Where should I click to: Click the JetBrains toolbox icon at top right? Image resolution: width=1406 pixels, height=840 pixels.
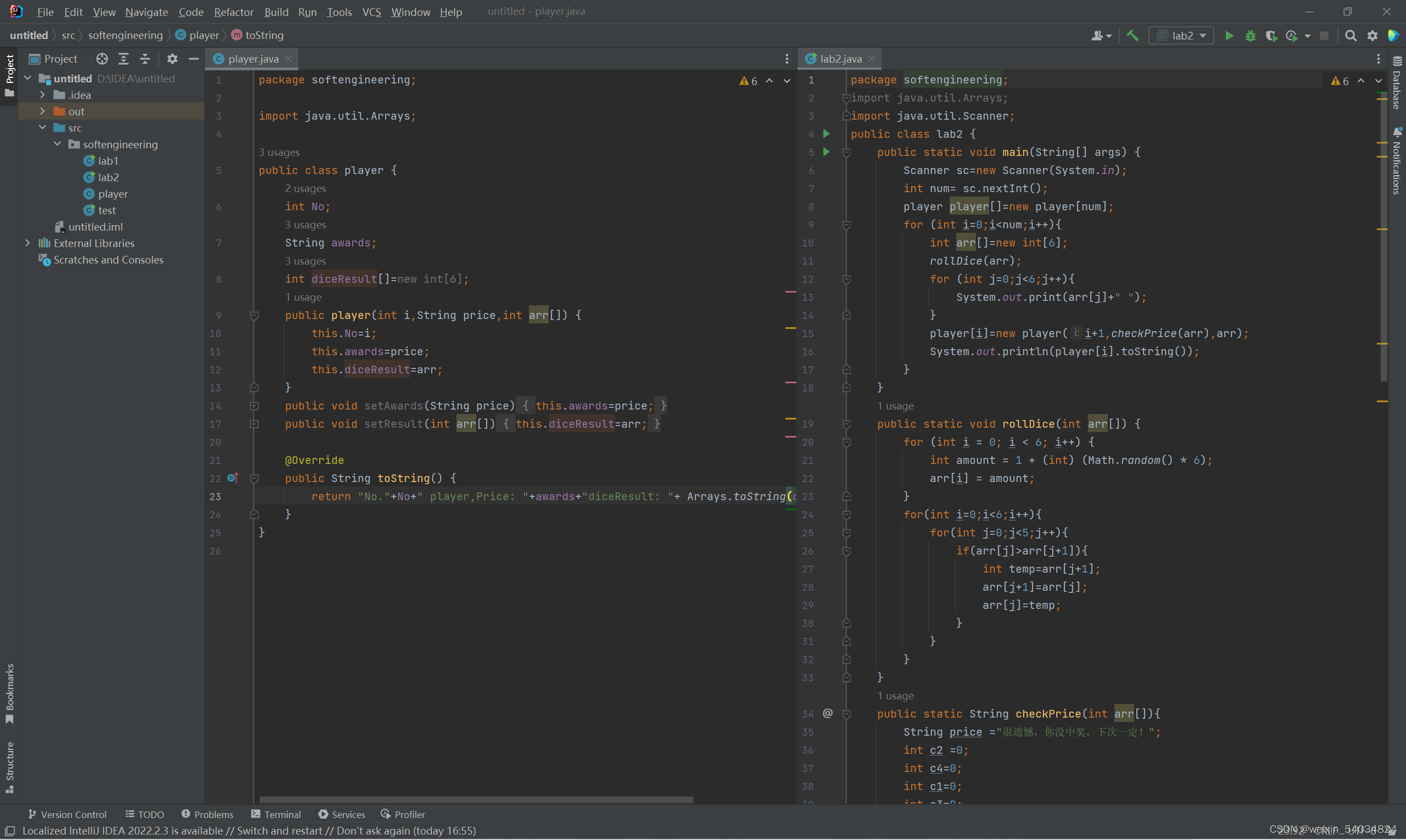[x=1393, y=36]
